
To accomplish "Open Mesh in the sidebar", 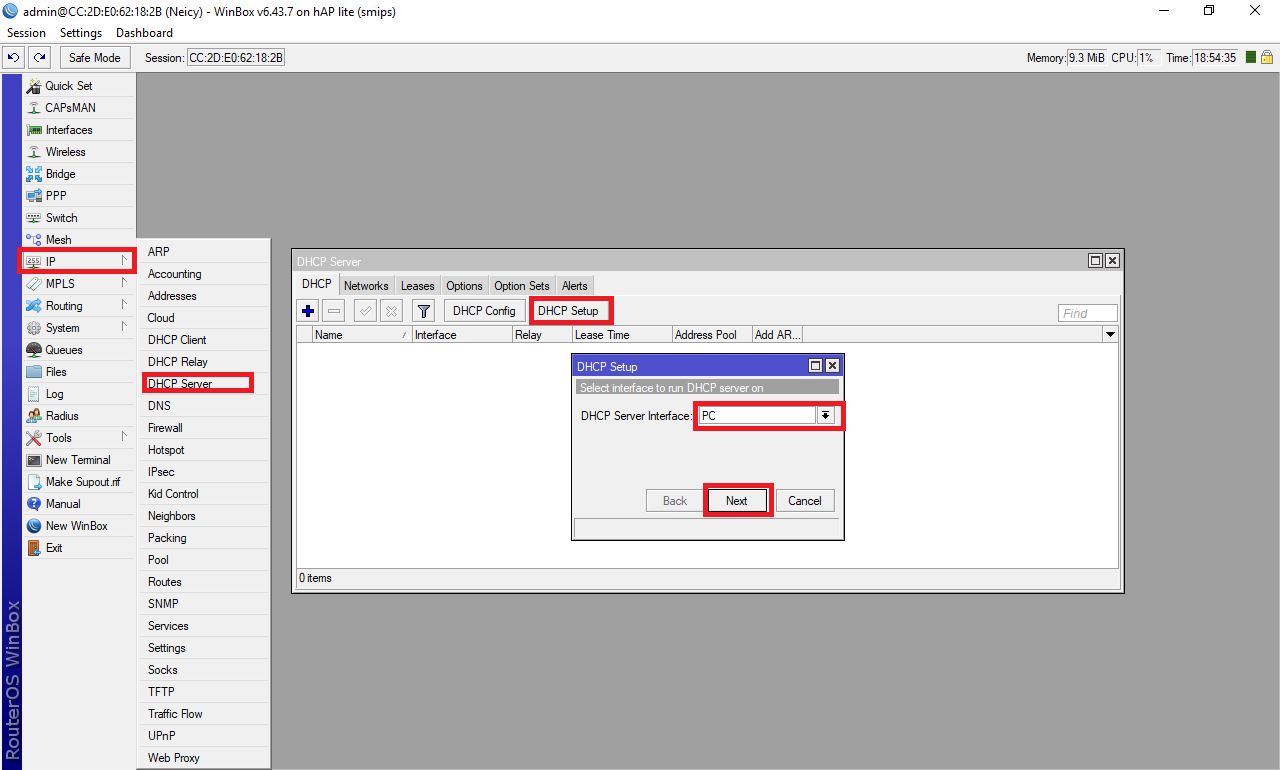I will point(79,240).
